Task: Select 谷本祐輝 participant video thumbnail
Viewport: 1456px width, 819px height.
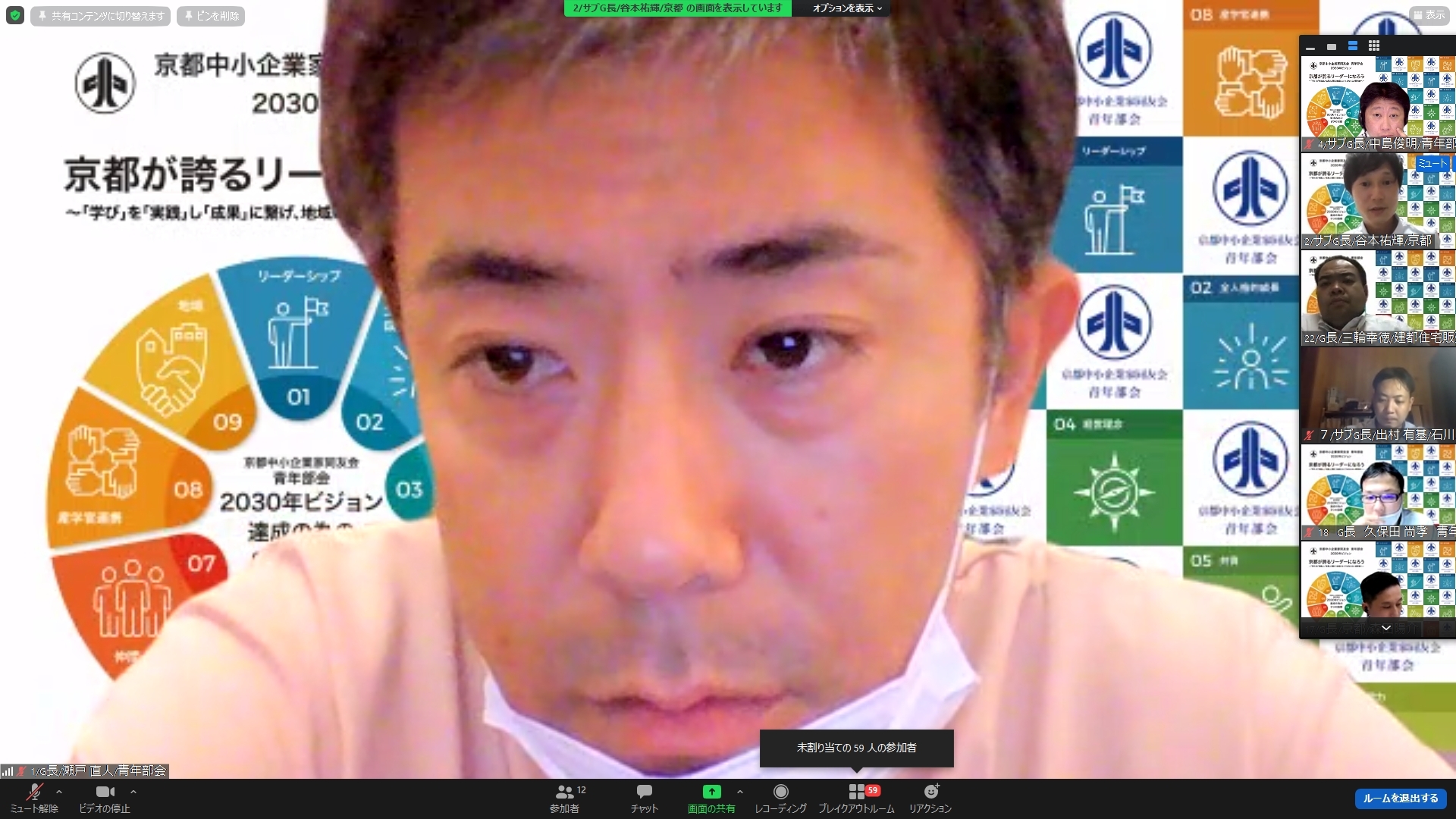Action: (x=1378, y=201)
